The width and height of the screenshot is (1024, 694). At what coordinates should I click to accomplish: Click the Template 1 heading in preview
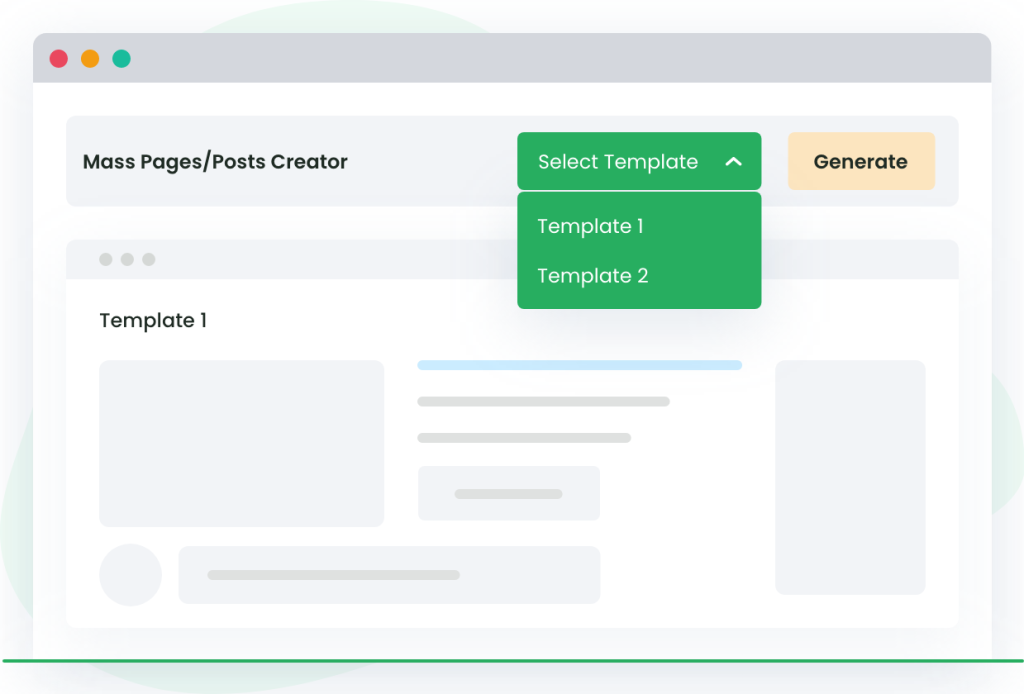point(153,321)
